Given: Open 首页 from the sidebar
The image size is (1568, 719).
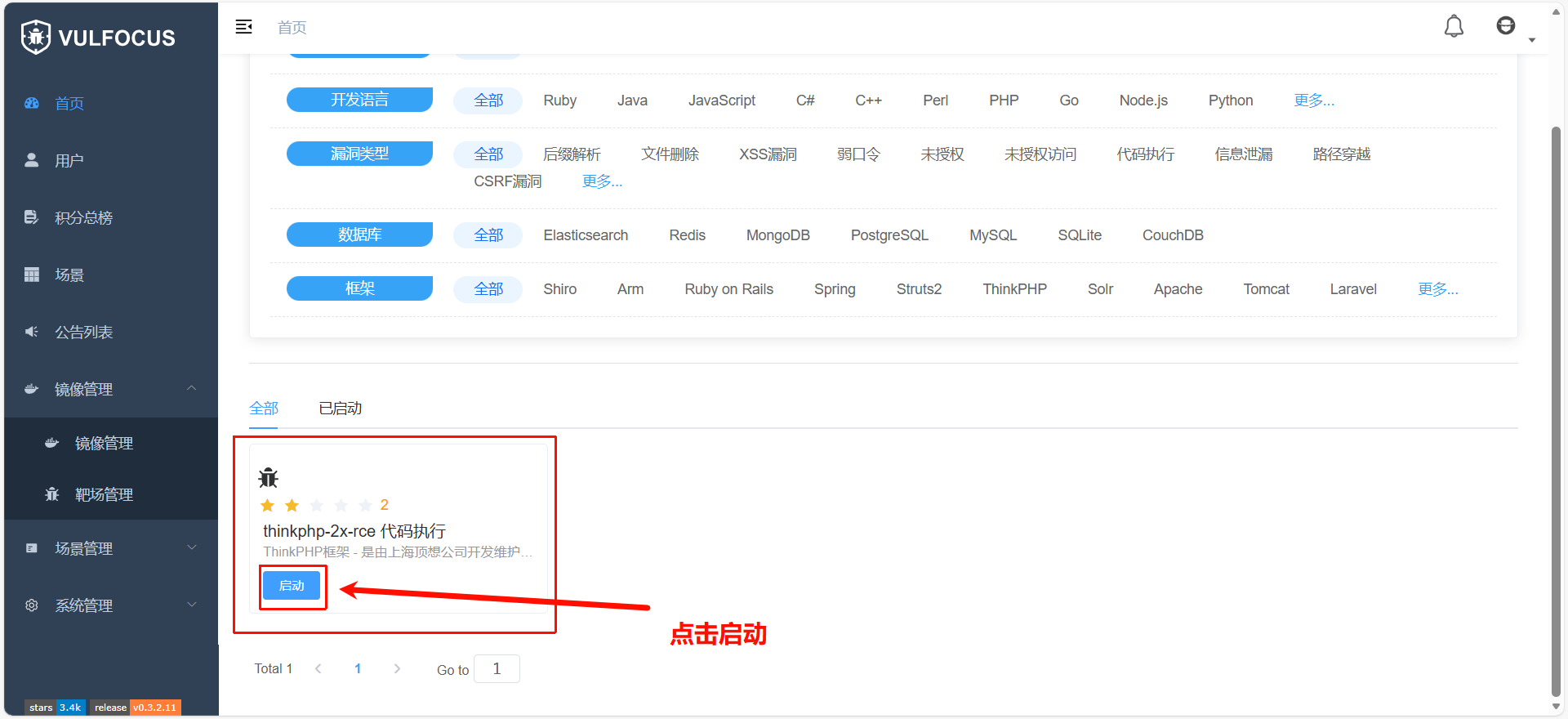Looking at the screenshot, I should tap(69, 104).
